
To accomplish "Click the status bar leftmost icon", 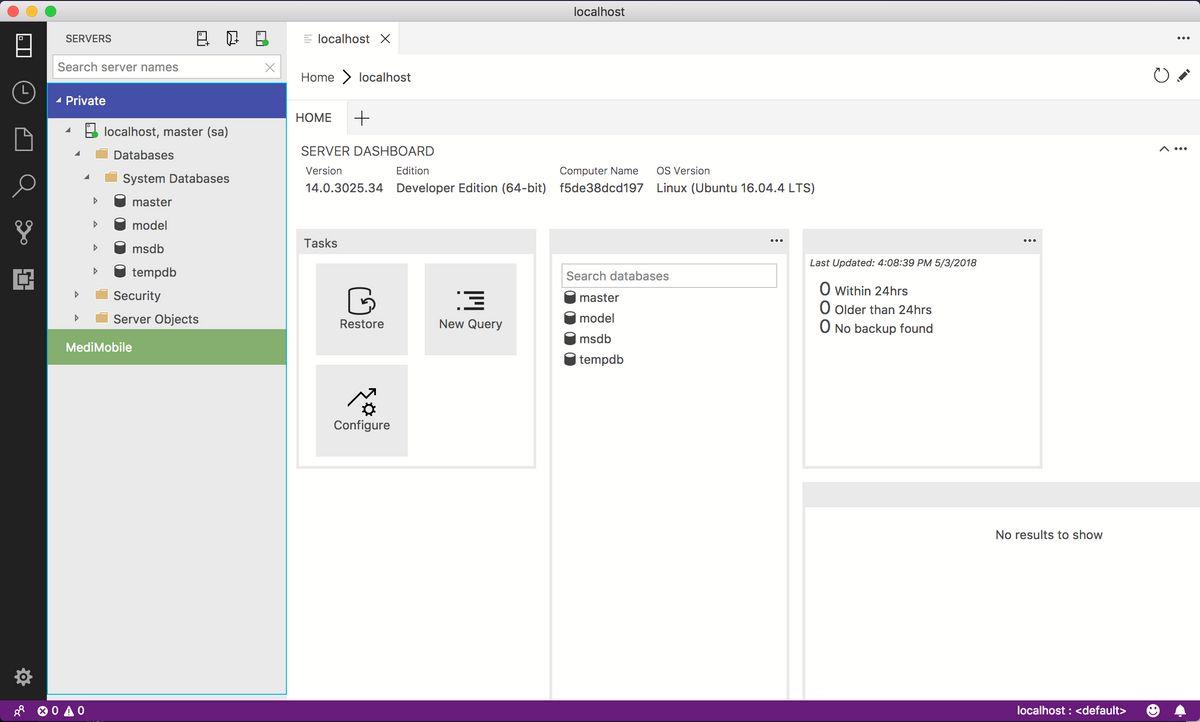I will tap(19, 711).
